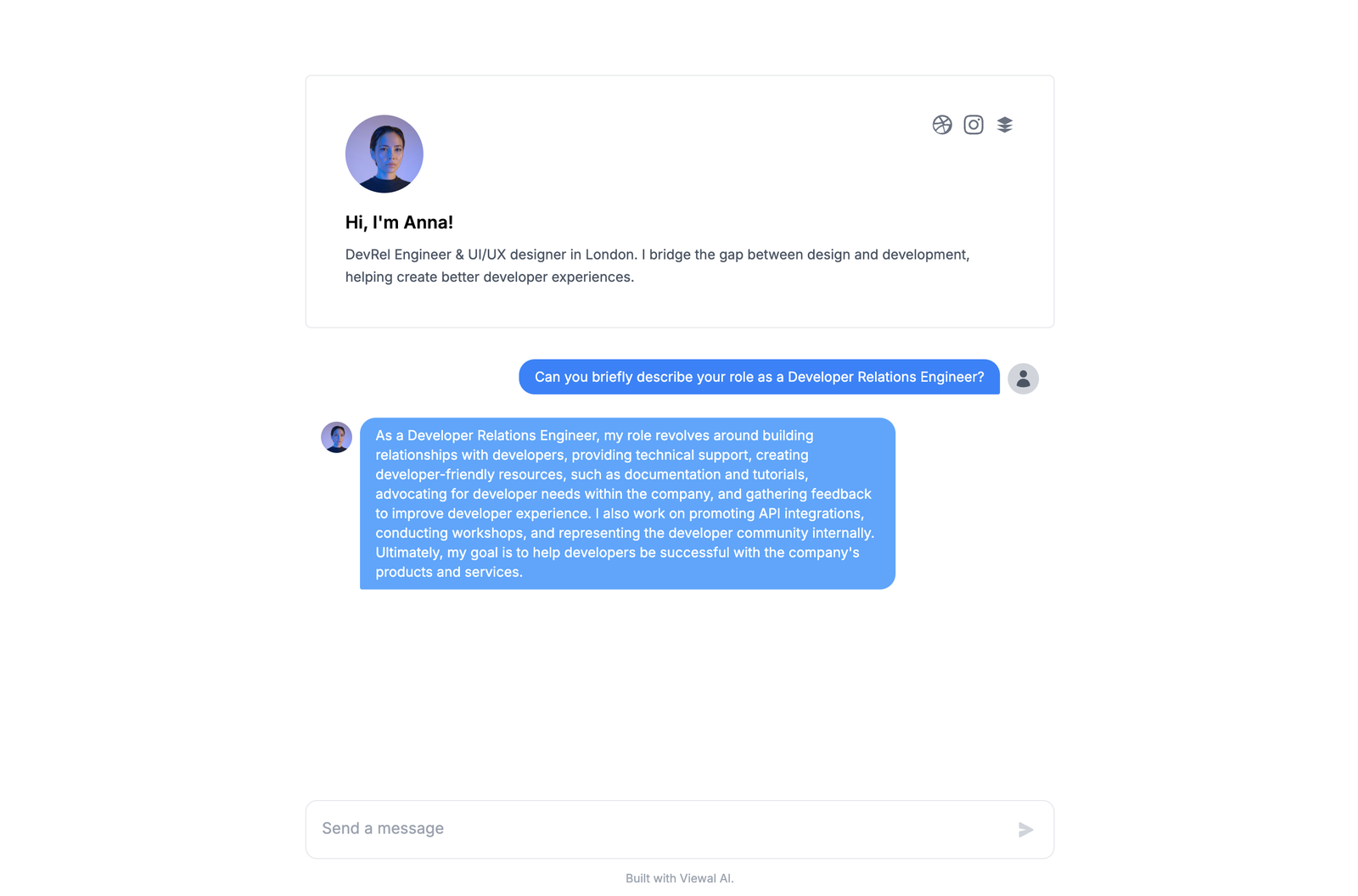Focus the Send a message field

click(662, 829)
